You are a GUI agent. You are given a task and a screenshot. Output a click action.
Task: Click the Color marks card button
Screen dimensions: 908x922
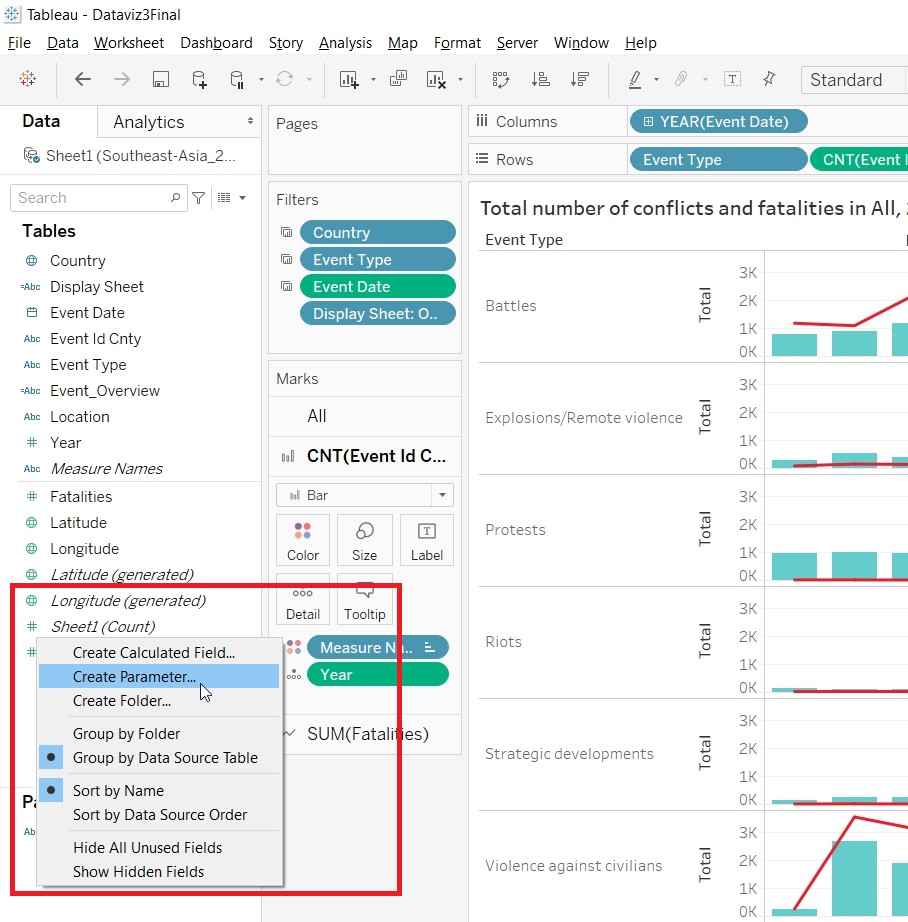coord(303,541)
